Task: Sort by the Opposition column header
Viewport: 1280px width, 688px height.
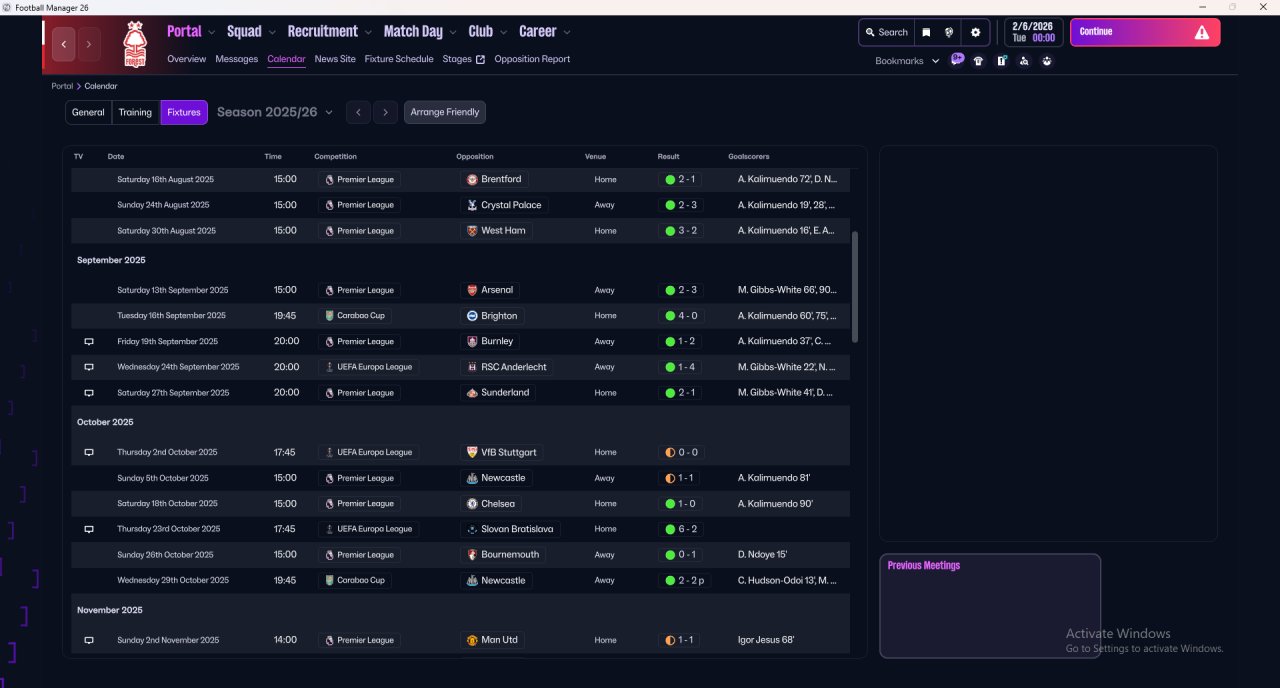Action: (475, 157)
